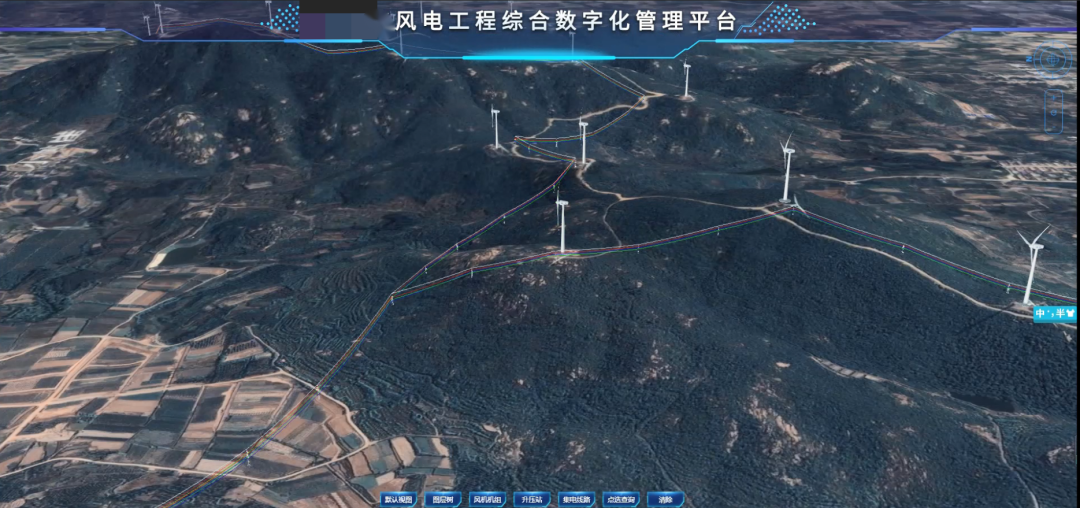Viewport: 1080px width, 508px height.
Task: Click the top of the vertical zoom control
Action: coord(1054,95)
